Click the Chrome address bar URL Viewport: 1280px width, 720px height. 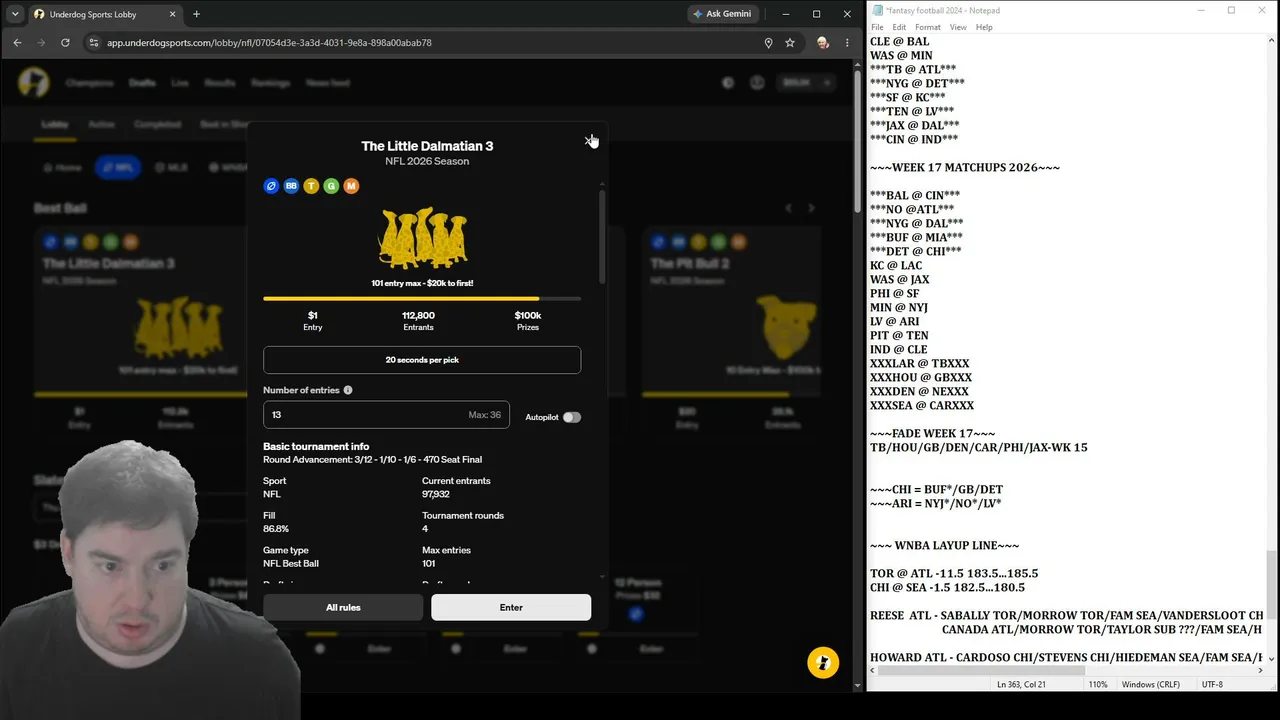tap(270, 43)
